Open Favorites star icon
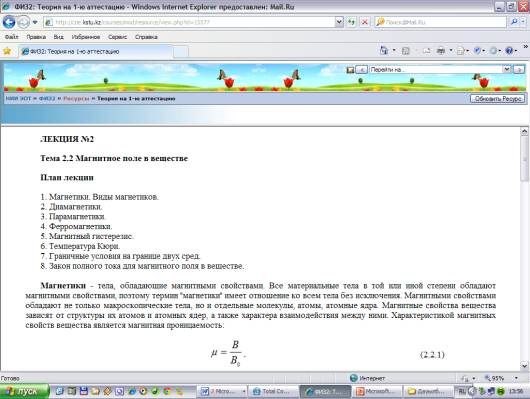 click(7, 51)
